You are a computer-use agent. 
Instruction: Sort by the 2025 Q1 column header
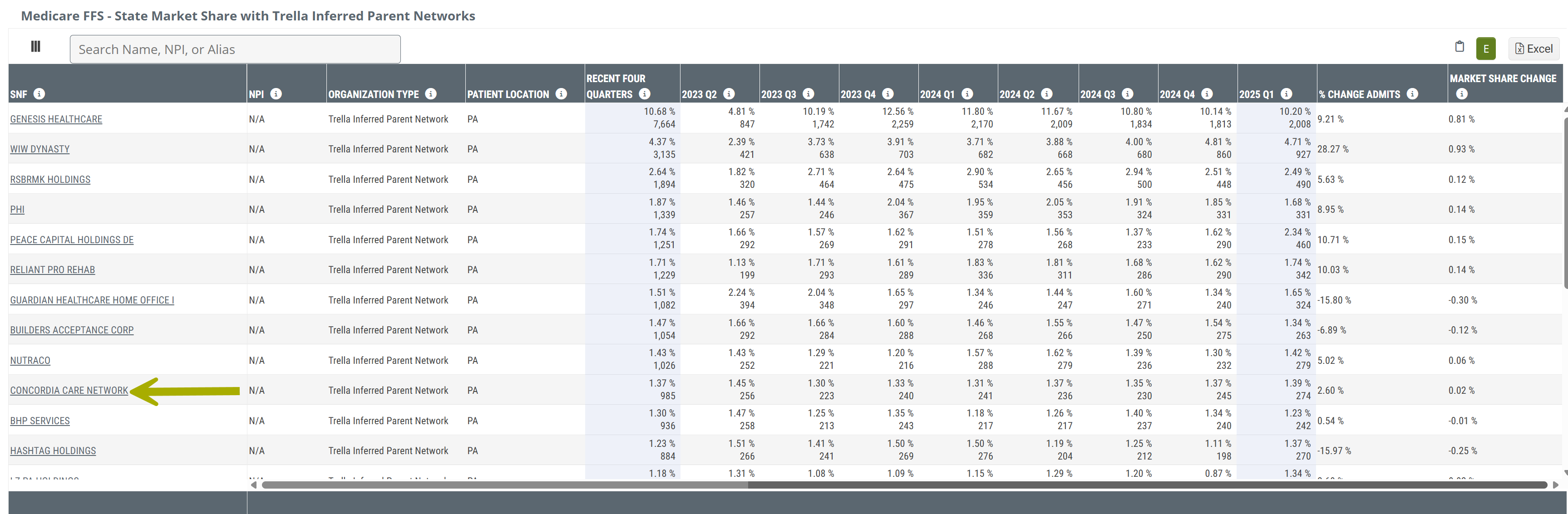tap(1256, 94)
